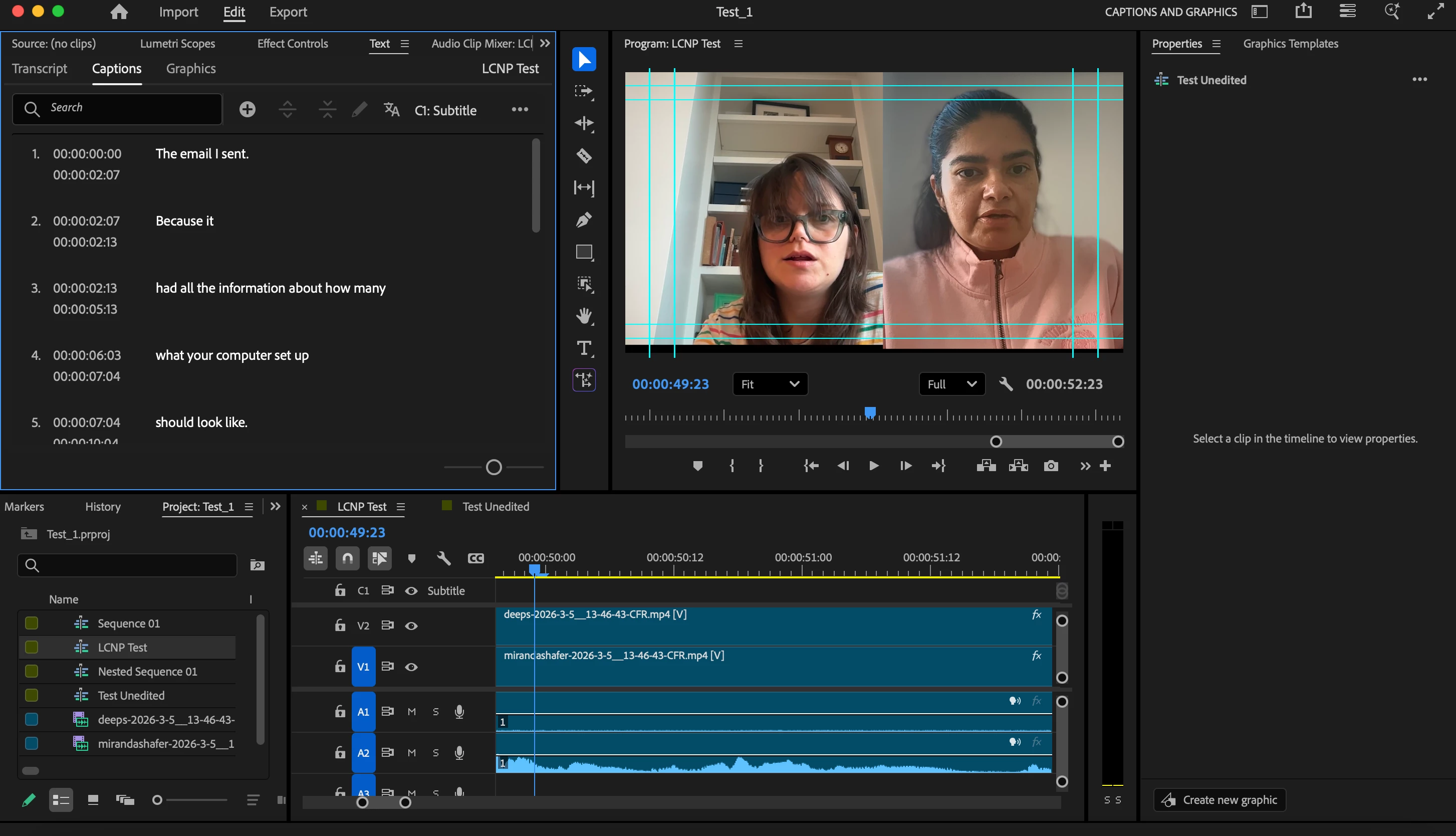Click the Translate captions icon
1456x836 pixels.
tap(391, 110)
